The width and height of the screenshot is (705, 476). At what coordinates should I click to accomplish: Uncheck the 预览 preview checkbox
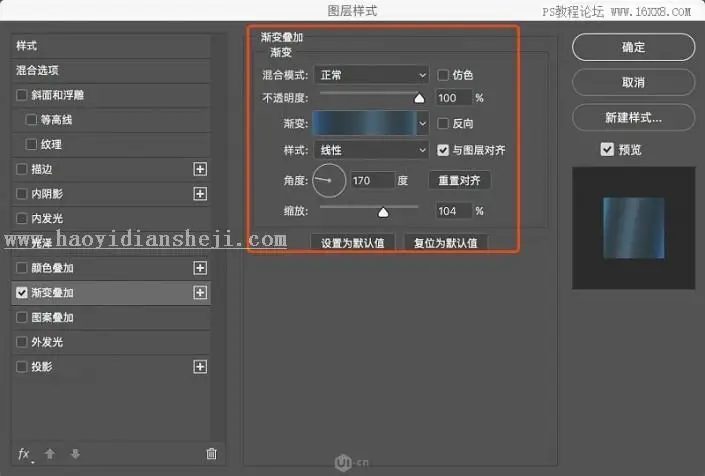[607, 150]
